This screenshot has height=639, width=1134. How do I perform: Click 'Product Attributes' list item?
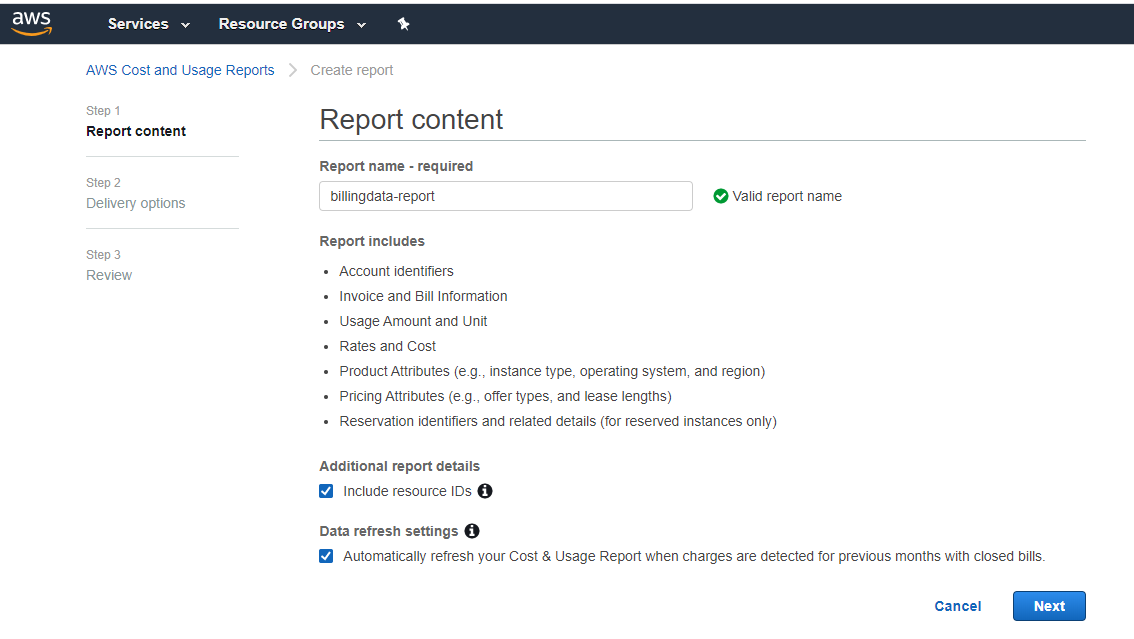(552, 372)
